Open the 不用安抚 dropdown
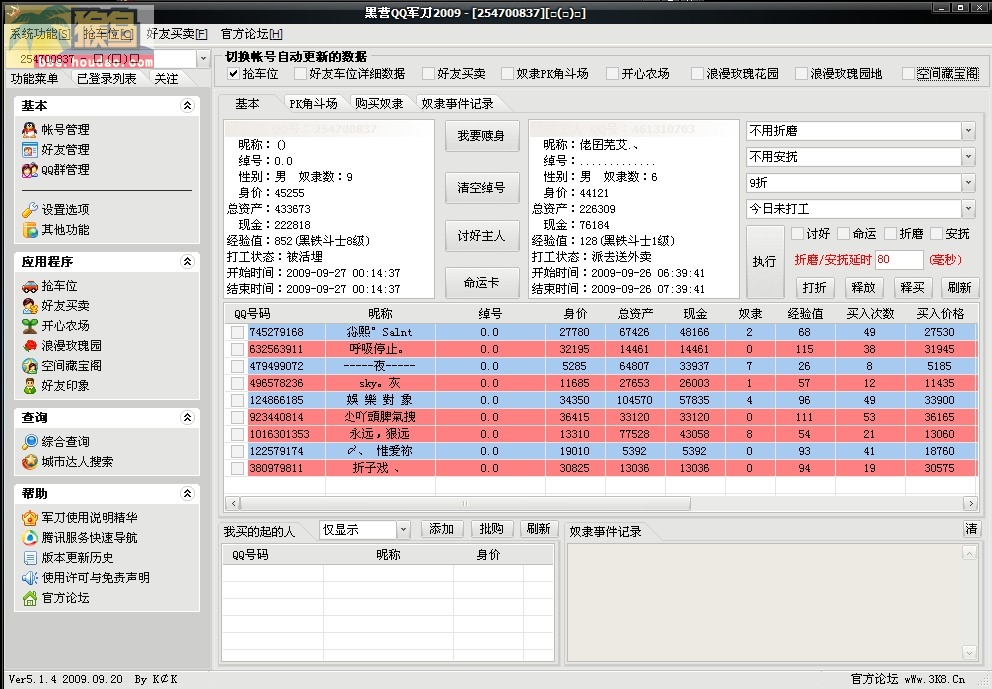This screenshot has width=992, height=689. [x=968, y=157]
